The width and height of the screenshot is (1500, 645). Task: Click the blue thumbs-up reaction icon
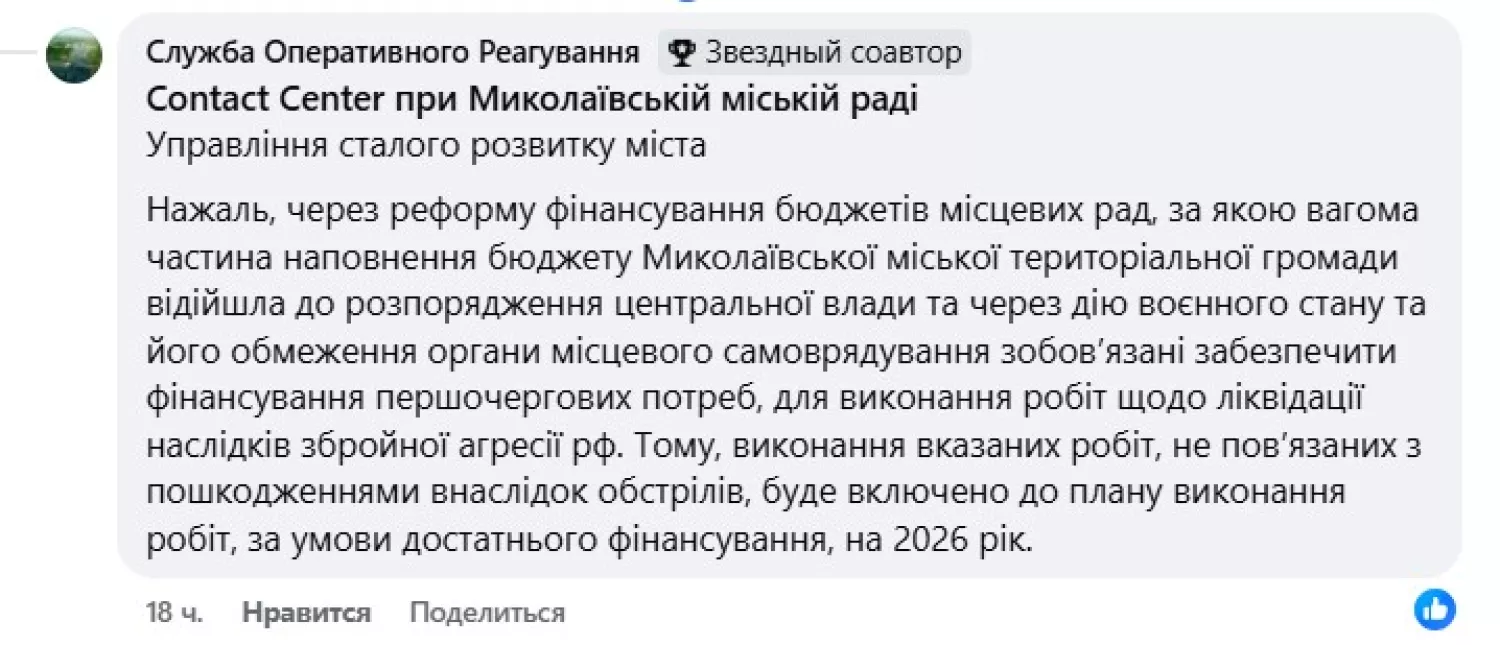tap(1434, 608)
